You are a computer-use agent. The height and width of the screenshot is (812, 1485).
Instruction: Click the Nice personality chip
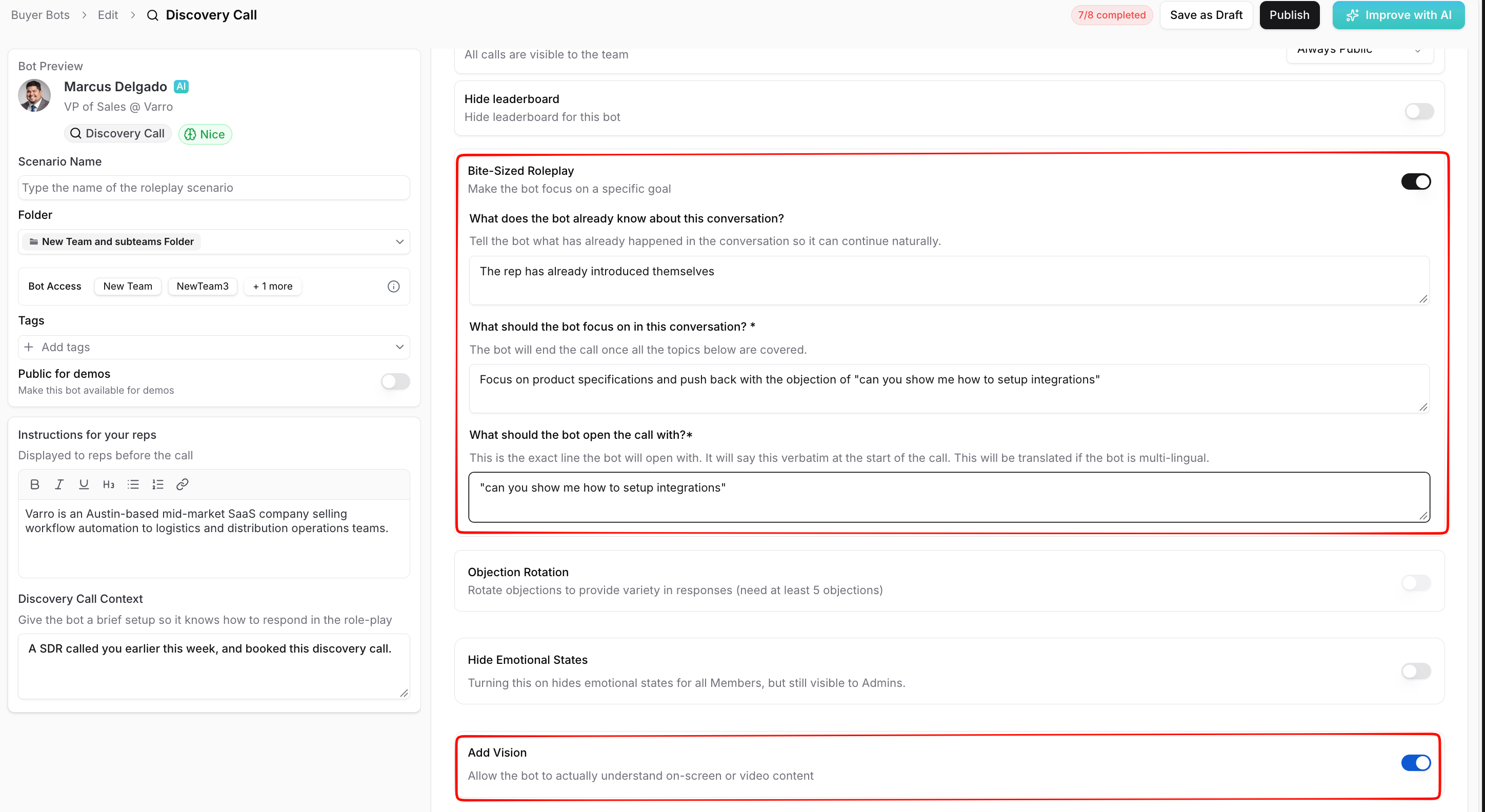tap(205, 134)
